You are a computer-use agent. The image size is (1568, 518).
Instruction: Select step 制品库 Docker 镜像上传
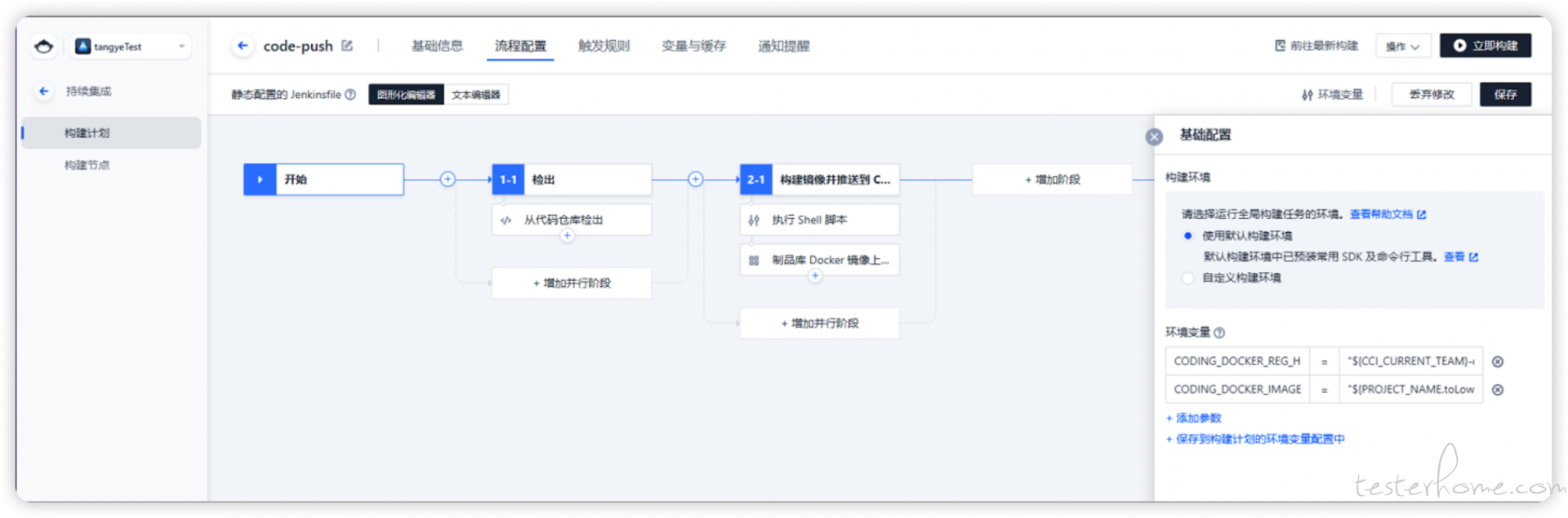(819, 260)
